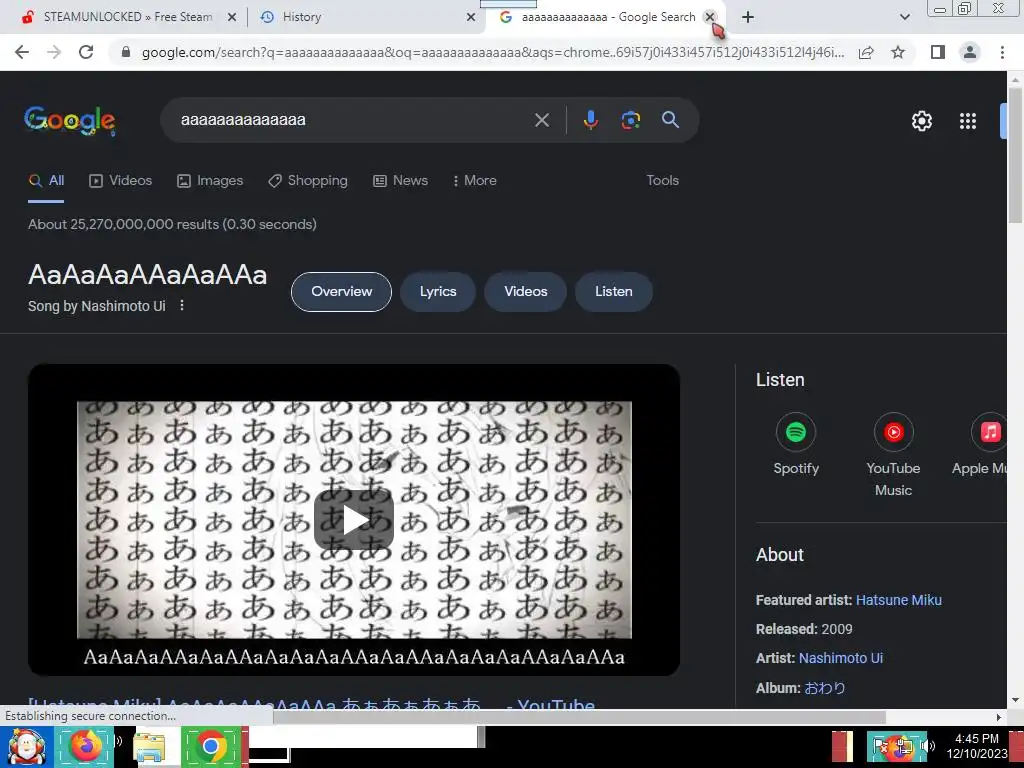Open the Lyrics chip
1024x768 pixels.
[438, 292]
